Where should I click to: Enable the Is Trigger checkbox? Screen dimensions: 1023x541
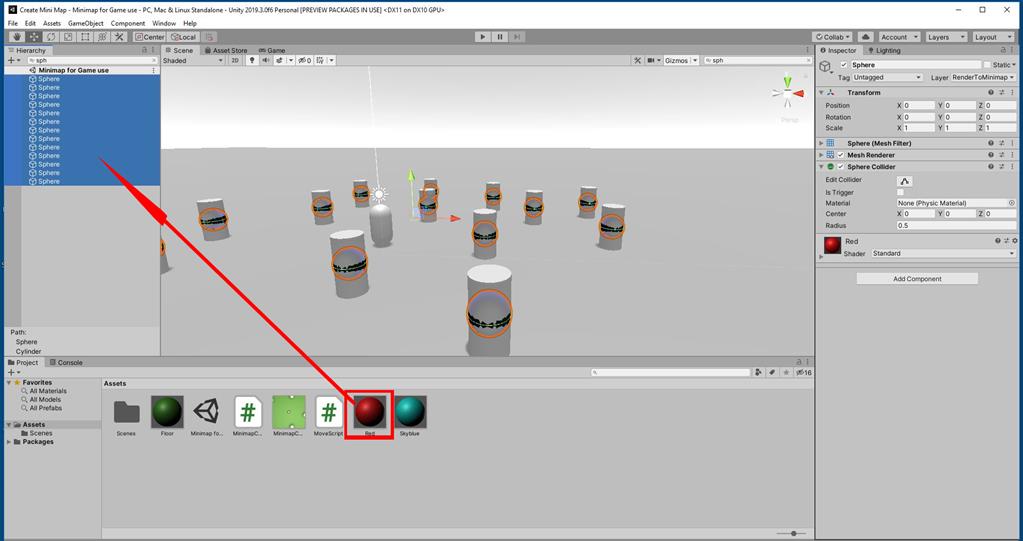click(900, 193)
